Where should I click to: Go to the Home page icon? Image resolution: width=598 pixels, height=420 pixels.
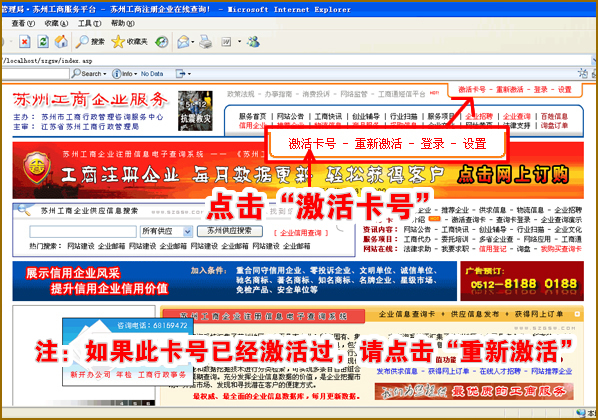tap(61, 42)
